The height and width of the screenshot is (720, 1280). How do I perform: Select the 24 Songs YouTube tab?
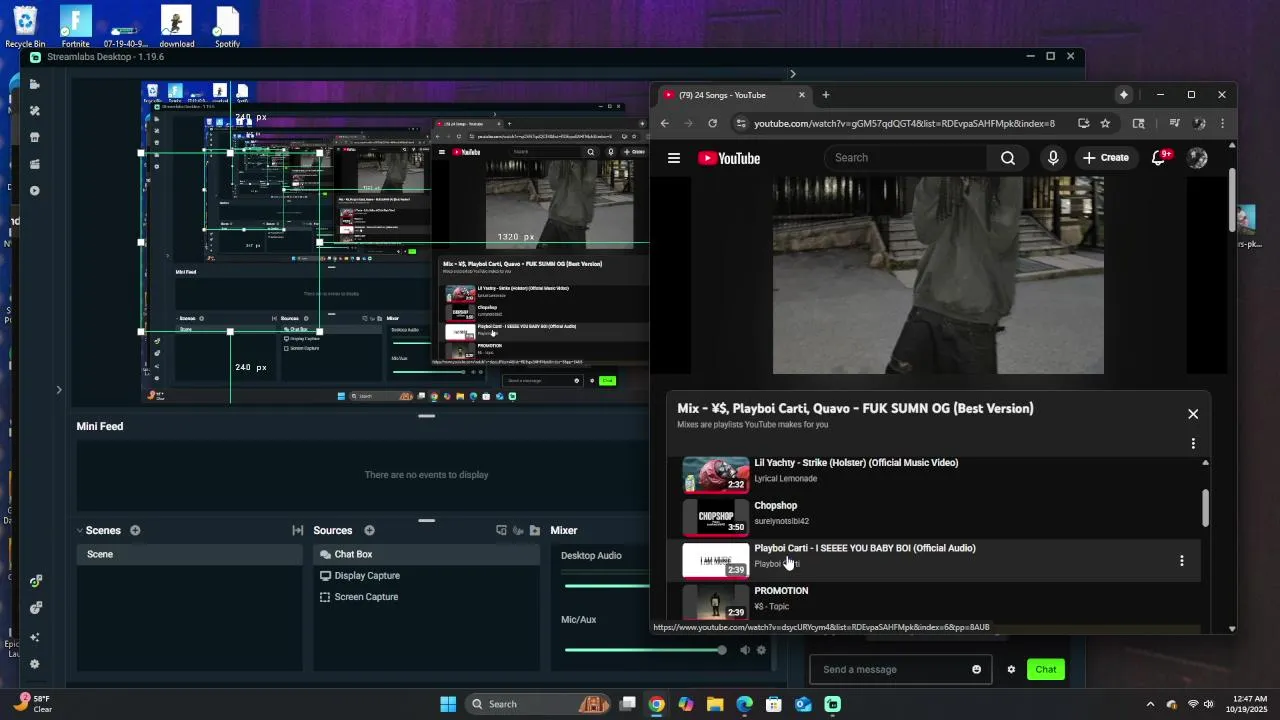point(734,95)
